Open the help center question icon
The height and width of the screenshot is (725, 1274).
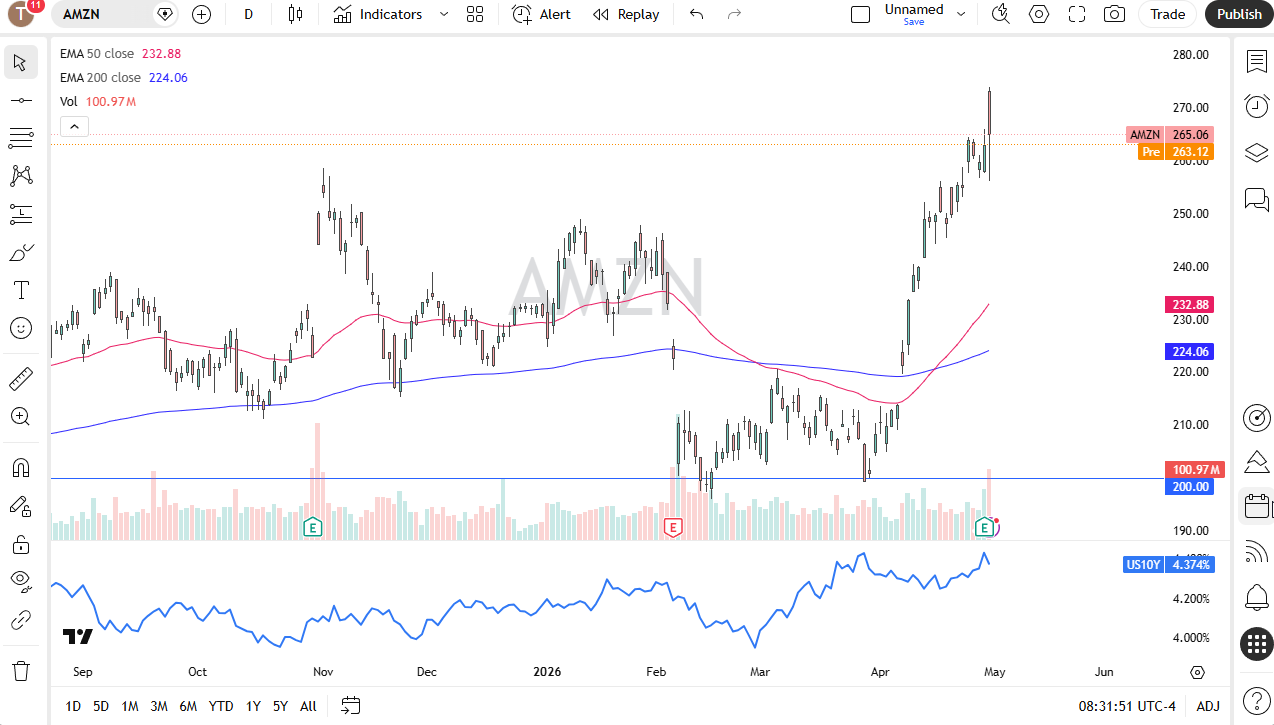[1256, 699]
